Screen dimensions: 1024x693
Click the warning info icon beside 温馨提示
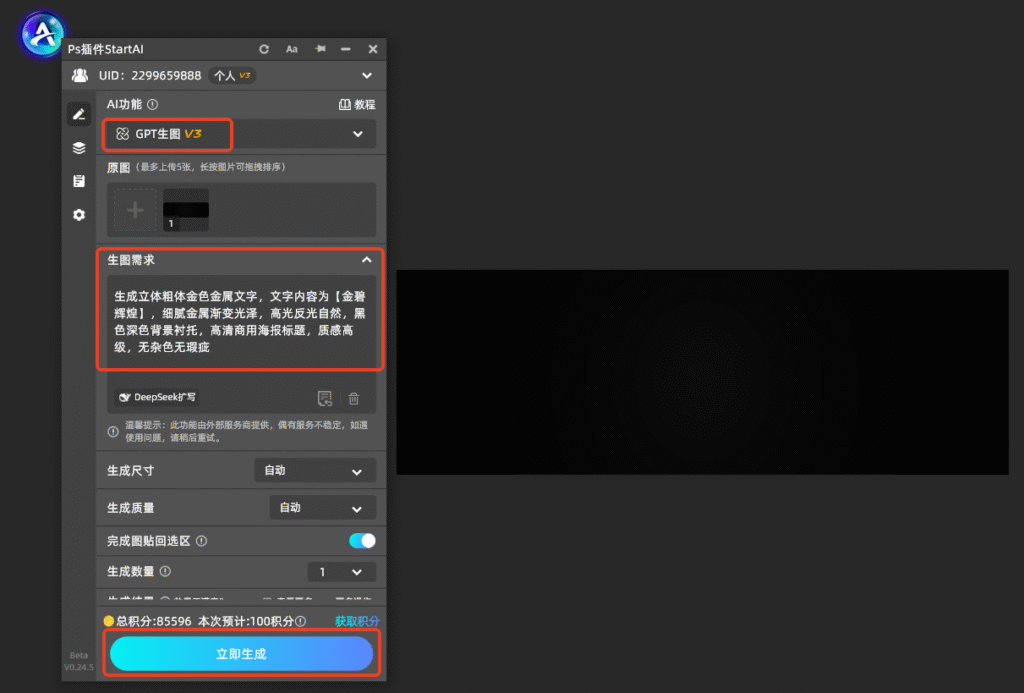click(x=113, y=432)
